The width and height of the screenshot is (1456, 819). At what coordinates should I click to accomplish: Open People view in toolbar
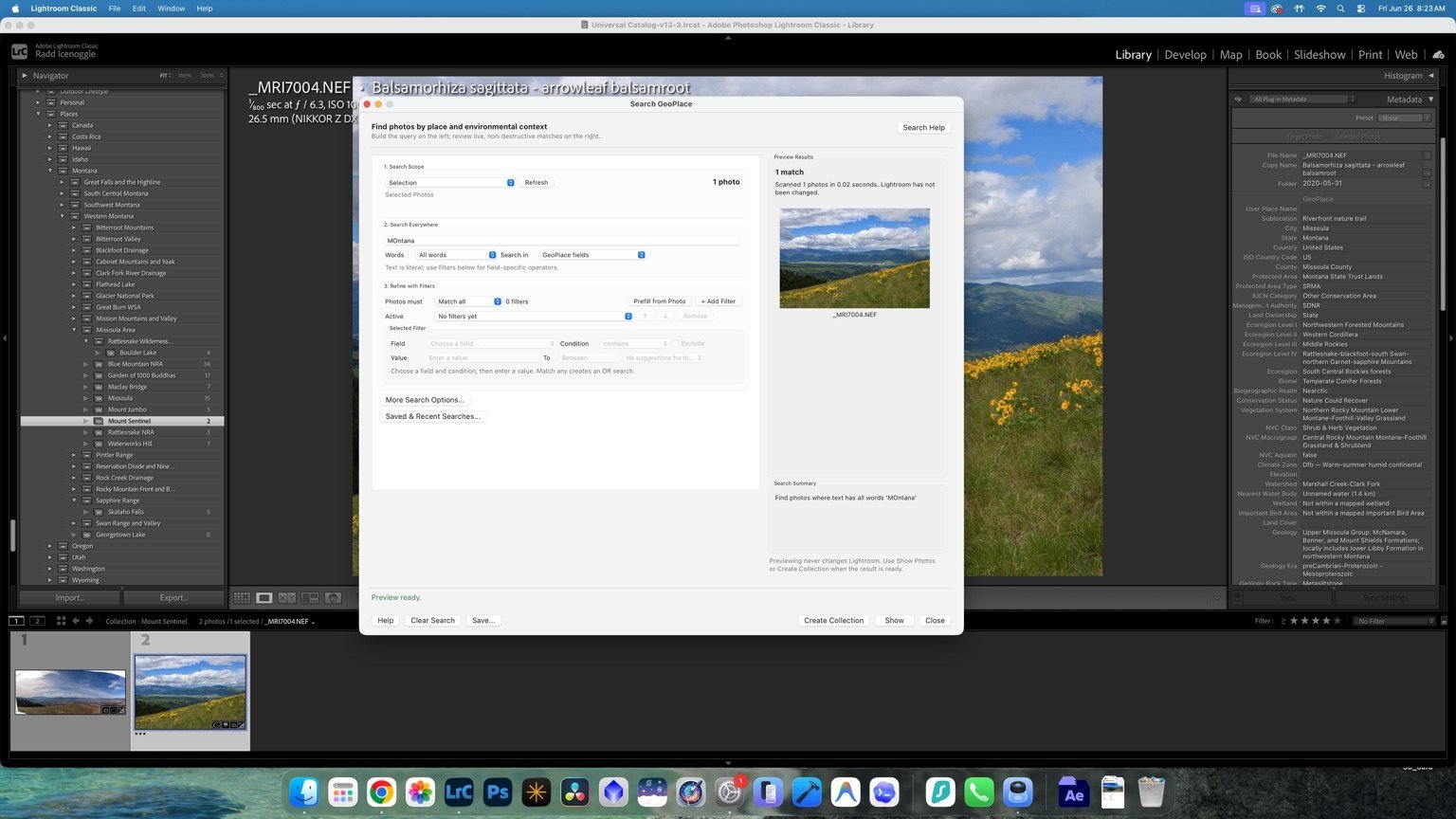point(333,598)
